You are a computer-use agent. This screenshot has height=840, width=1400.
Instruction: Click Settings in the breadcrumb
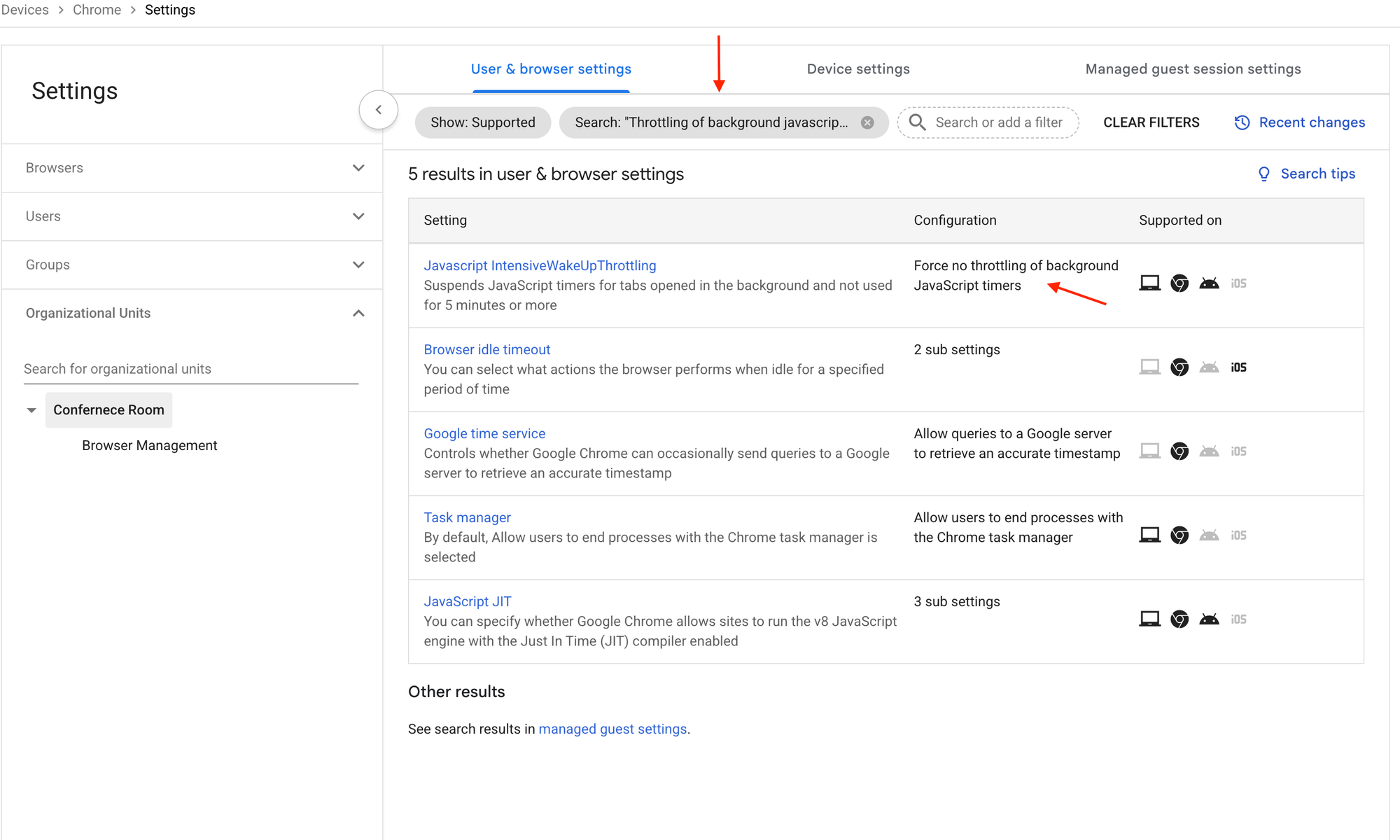[x=170, y=10]
